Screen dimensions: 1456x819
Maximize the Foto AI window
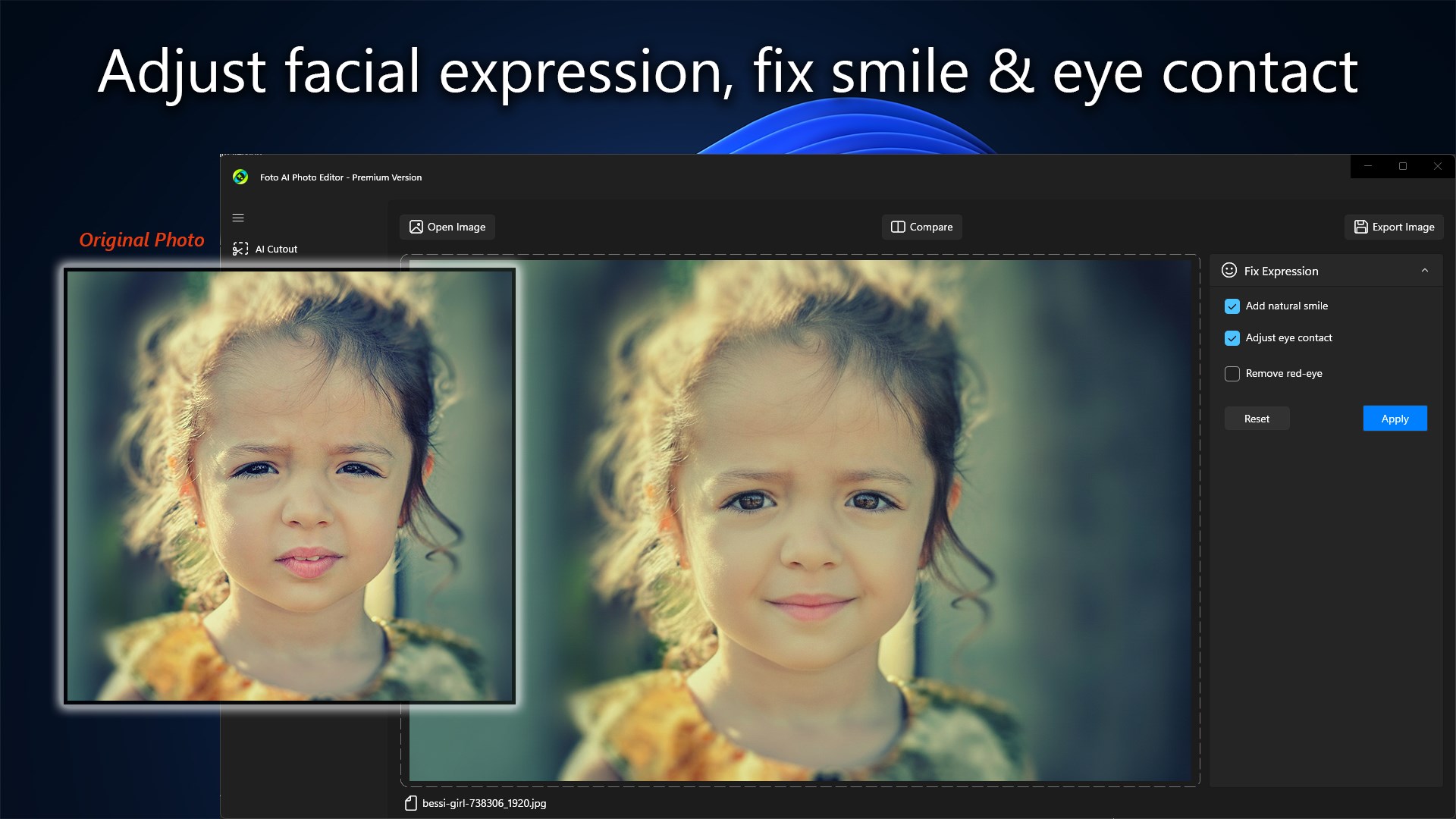(x=1403, y=166)
